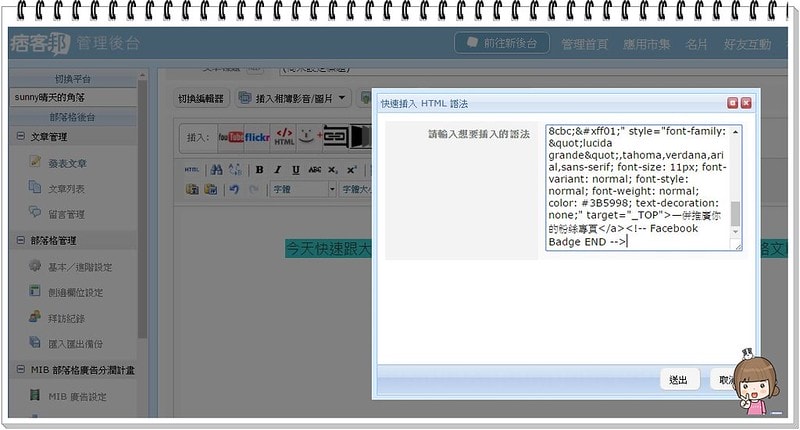Click the backup icon beside 匯入匯出備份
The height and width of the screenshot is (430, 800).
(x=35, y=342)
